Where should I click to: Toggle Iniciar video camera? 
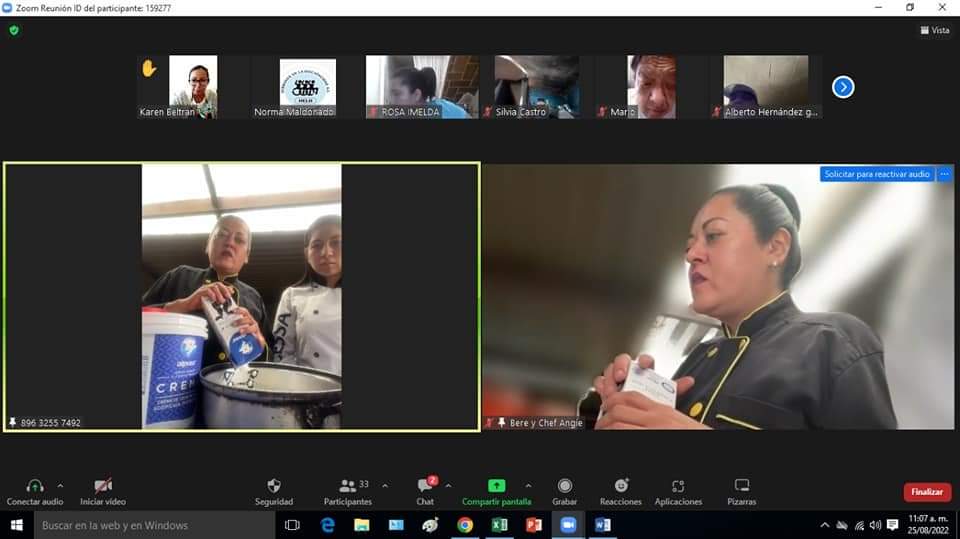coord(103,486)
